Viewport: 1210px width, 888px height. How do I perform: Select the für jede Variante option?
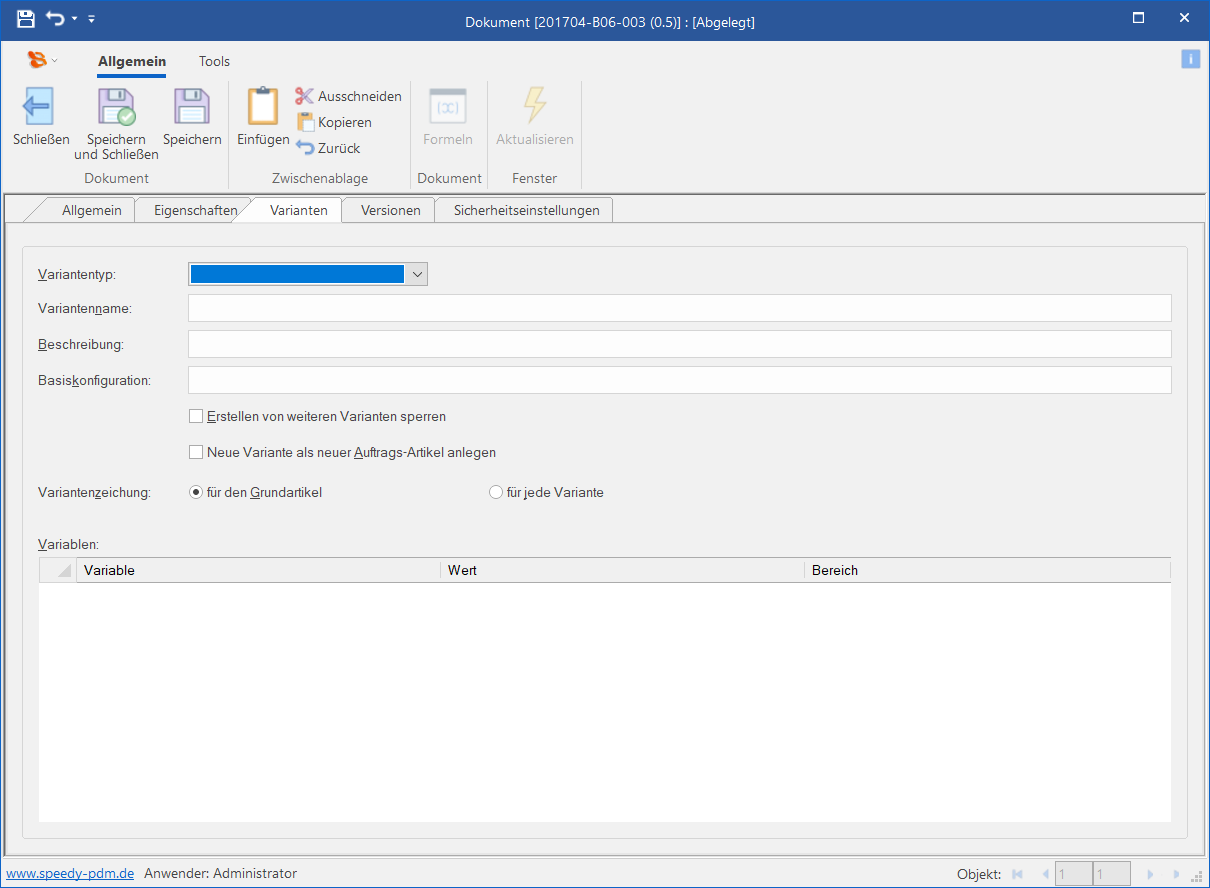496,492
